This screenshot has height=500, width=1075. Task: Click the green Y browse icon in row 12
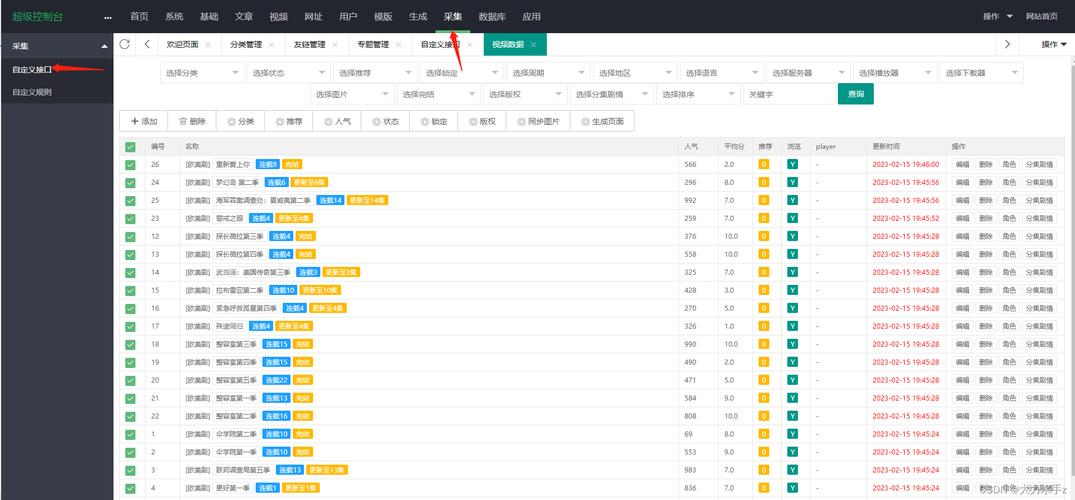[x=792, y=237]
